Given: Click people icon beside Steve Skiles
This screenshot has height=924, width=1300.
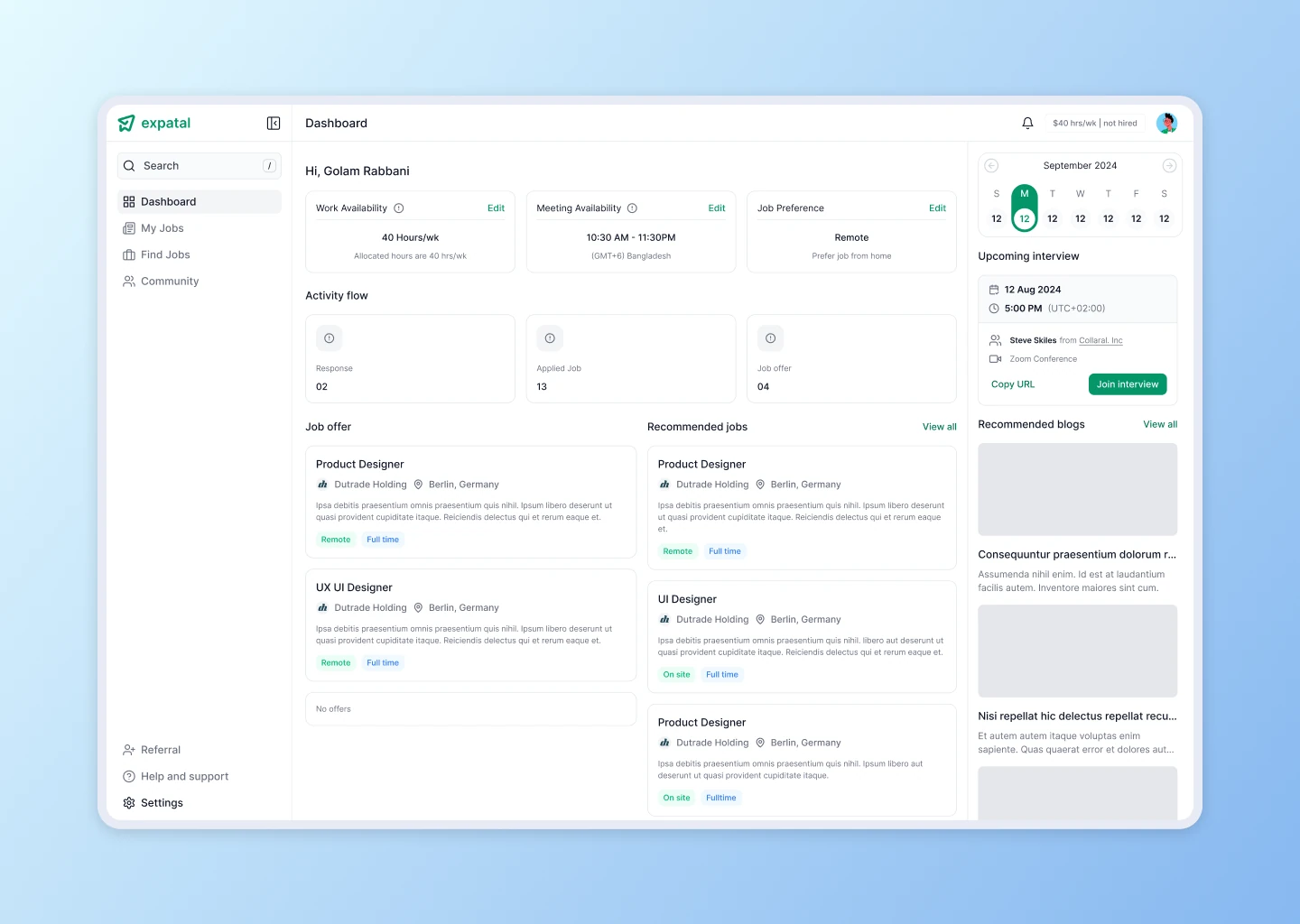Looking at the screenshot, I should click(995, 340).
